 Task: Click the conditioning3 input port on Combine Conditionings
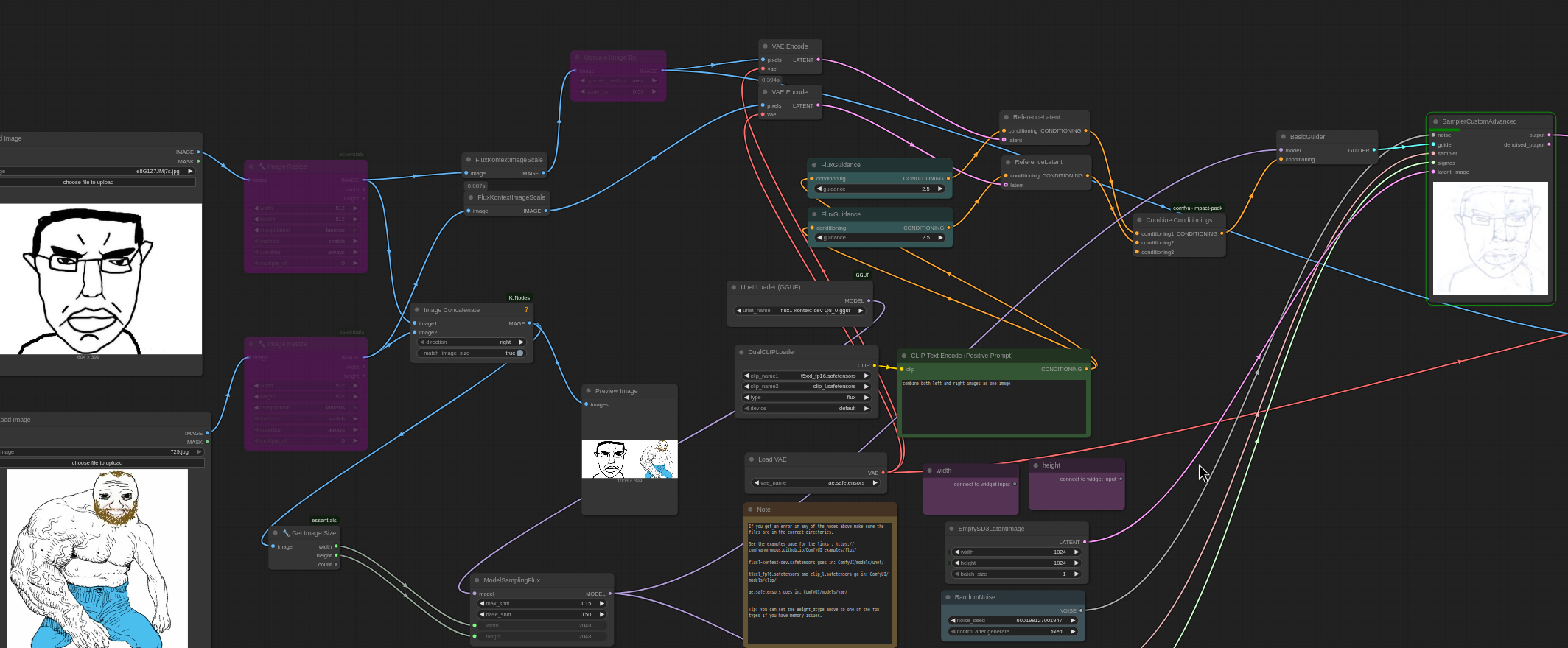[1137, 252]
